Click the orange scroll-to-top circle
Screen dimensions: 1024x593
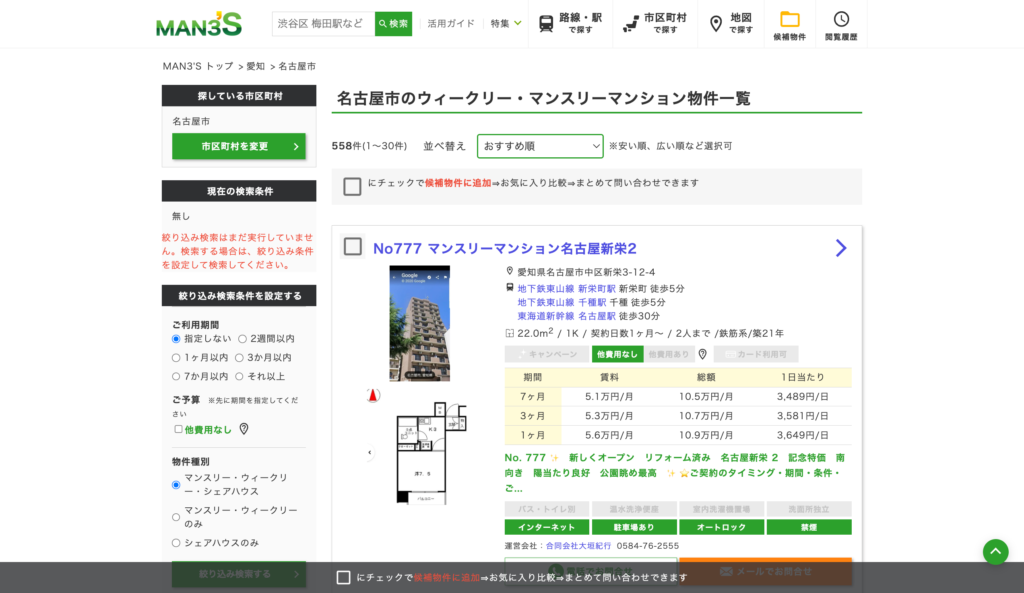tap(995, 551)
